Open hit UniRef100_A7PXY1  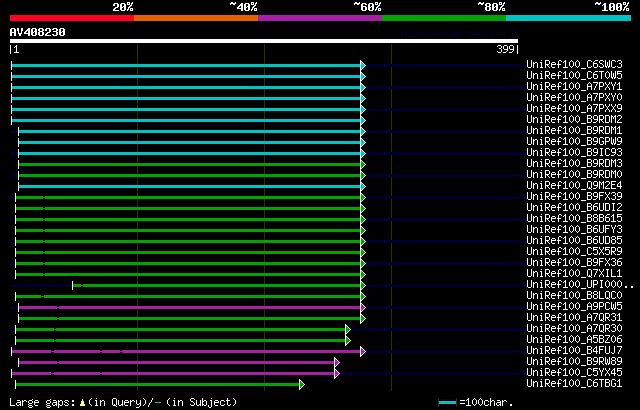tap(574, 86)
